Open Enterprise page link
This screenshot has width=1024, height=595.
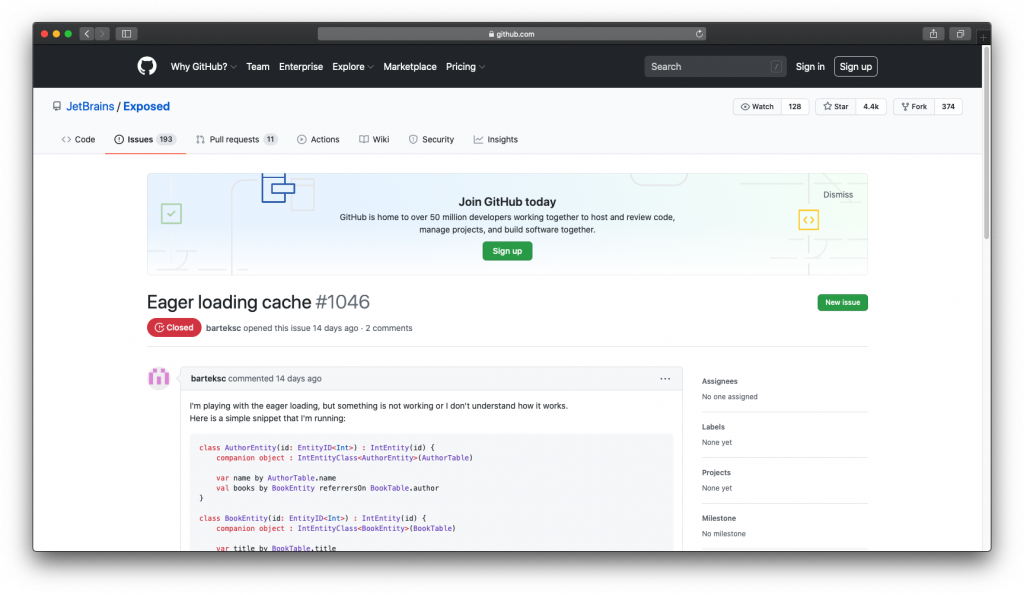pos(300,67)
